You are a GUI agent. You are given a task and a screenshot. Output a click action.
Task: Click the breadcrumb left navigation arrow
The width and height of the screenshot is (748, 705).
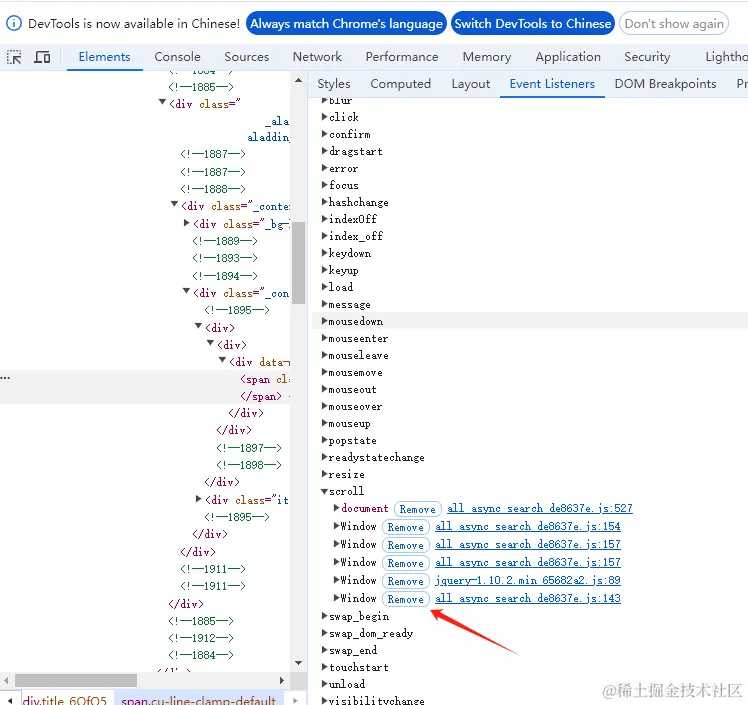click(x=10, y=700)
